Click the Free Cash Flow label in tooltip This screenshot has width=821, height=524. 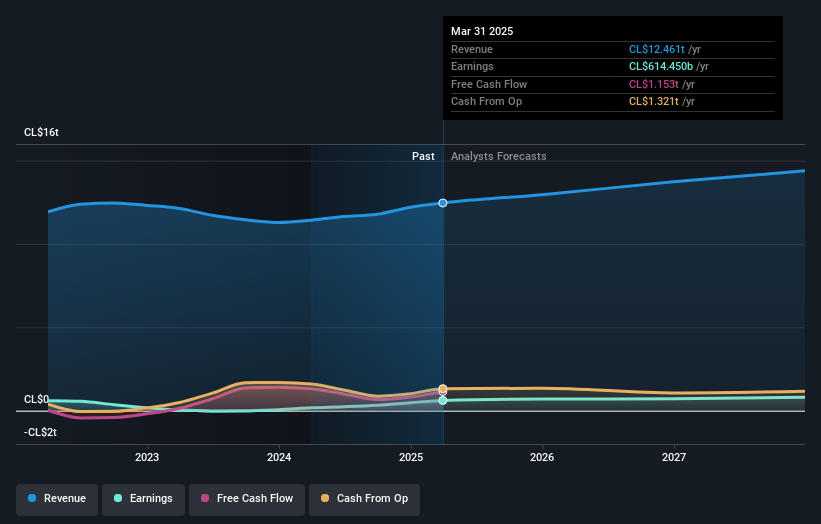(489, 84)
